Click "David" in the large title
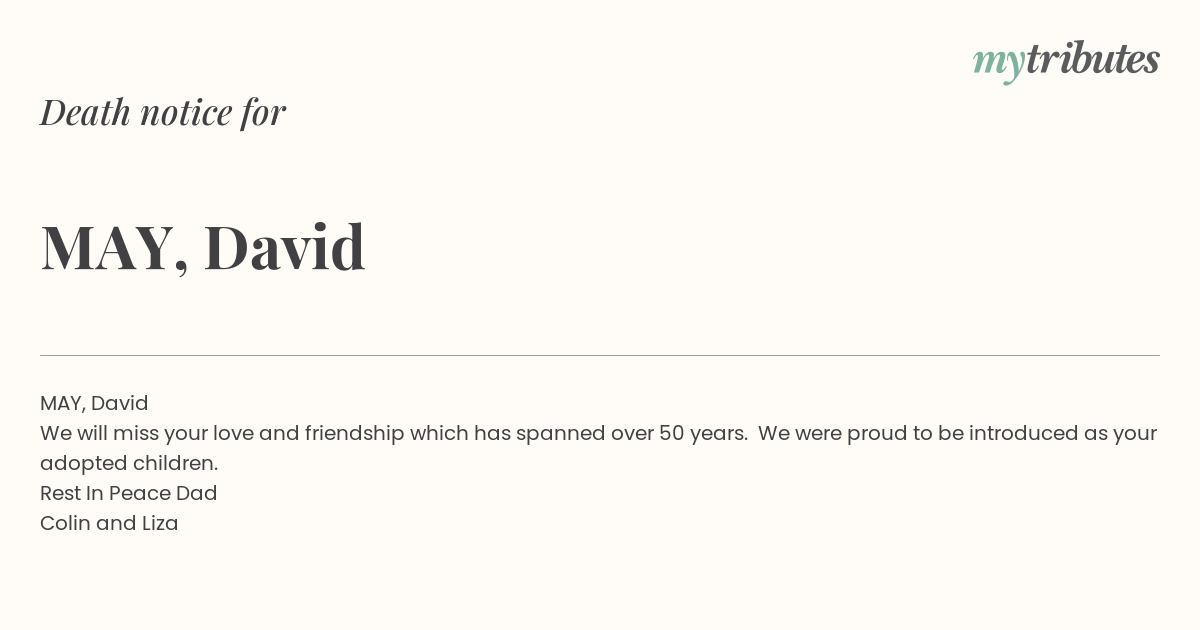 click(x=285, y=247)
